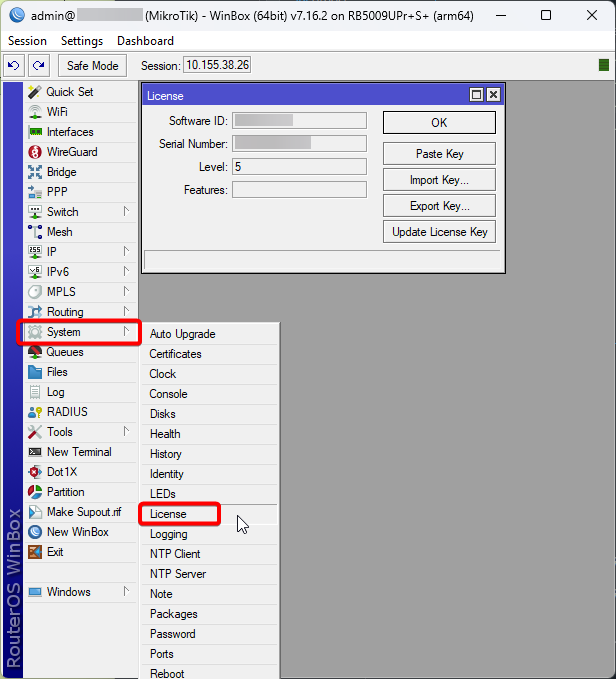Choose NTP Client in System submenu

click(x=175, y=554)
